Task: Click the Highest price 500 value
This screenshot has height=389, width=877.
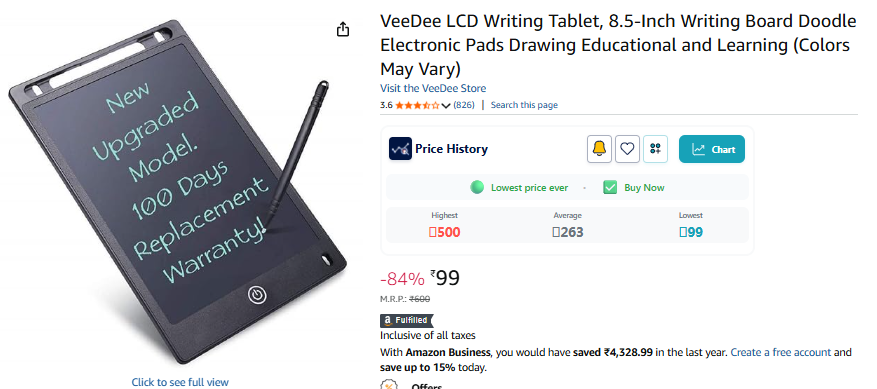Action: click(x=445, y=232)
